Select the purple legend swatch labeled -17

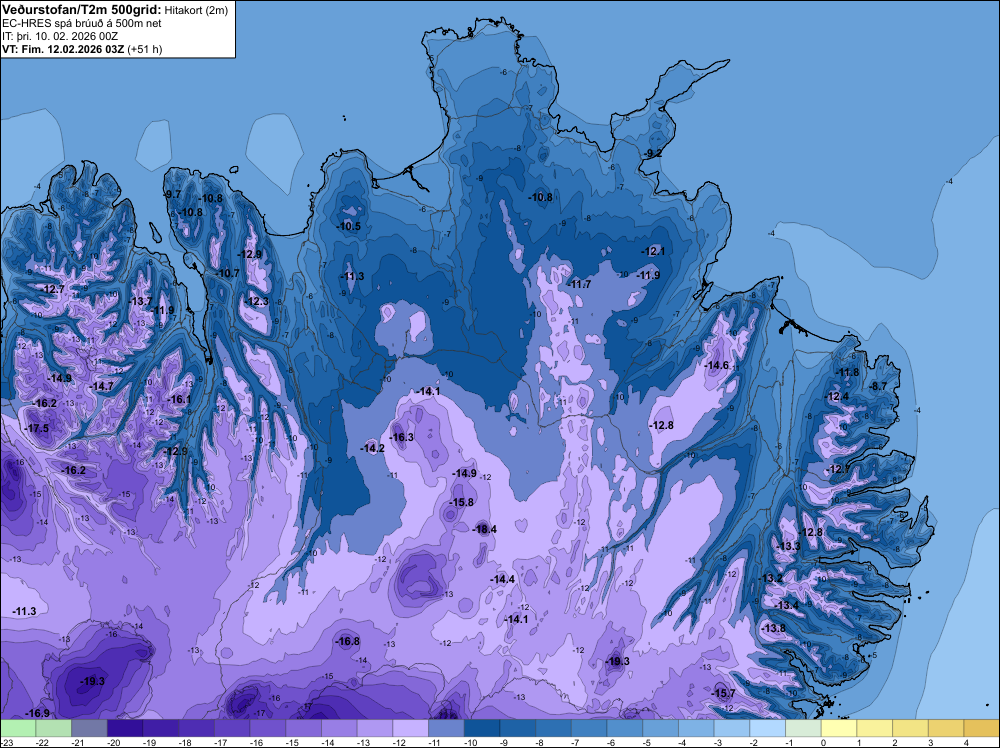click(232, 728)
